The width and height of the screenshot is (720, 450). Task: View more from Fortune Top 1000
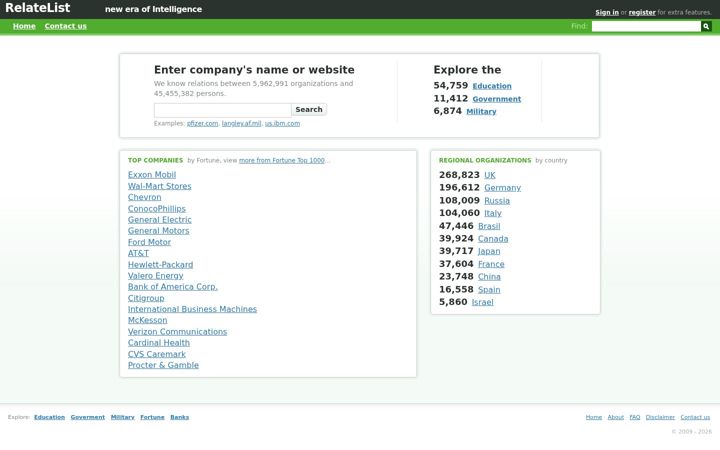tap(281, 161)
